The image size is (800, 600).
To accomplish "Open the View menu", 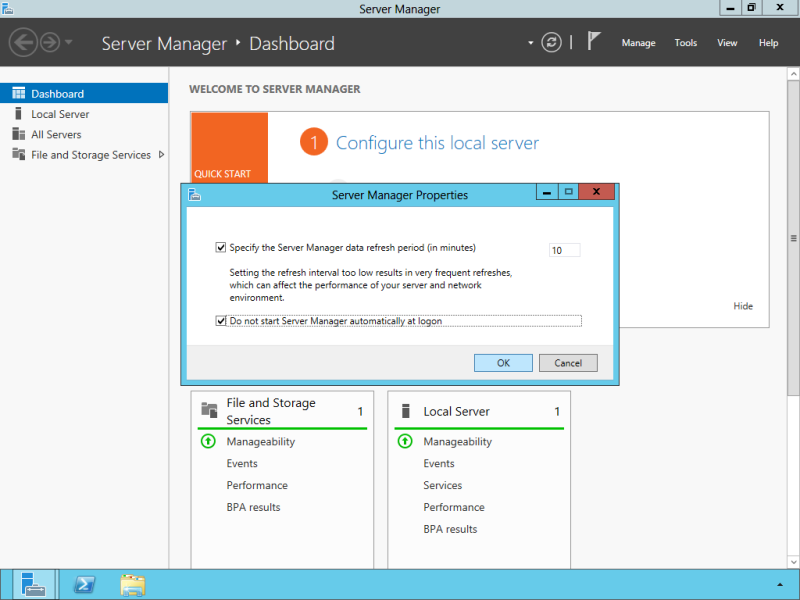I will coord(727,43).
